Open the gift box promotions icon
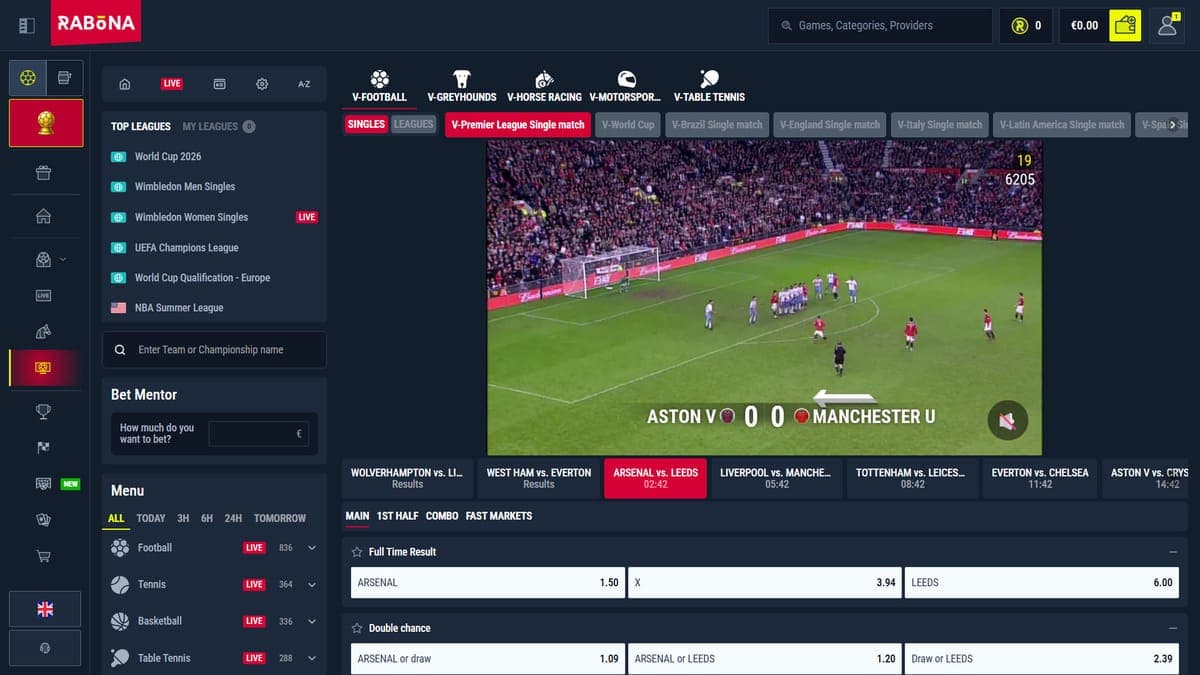Viewport: 1200px width, 675px height. (43, 172)
